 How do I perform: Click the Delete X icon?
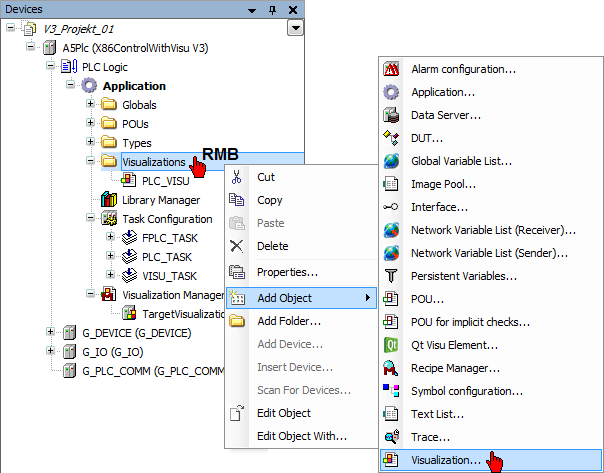click(237, 246)
